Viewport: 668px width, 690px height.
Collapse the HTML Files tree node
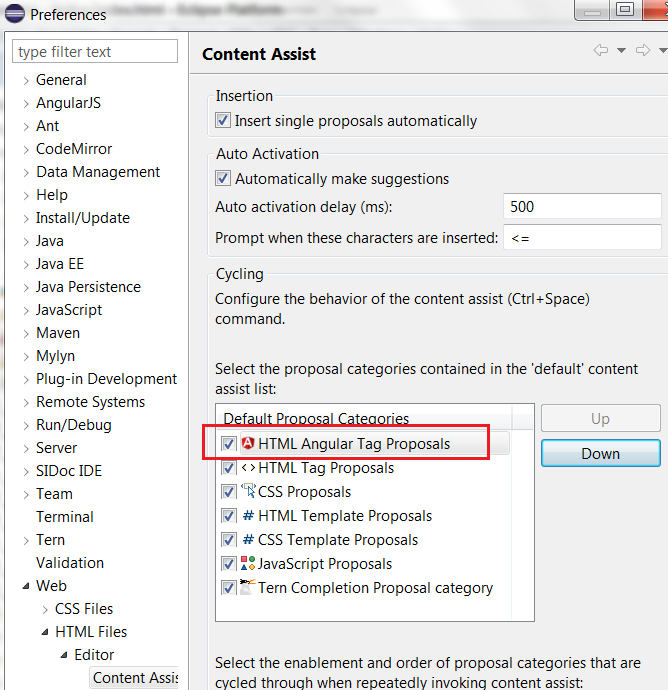coord(45,632)
